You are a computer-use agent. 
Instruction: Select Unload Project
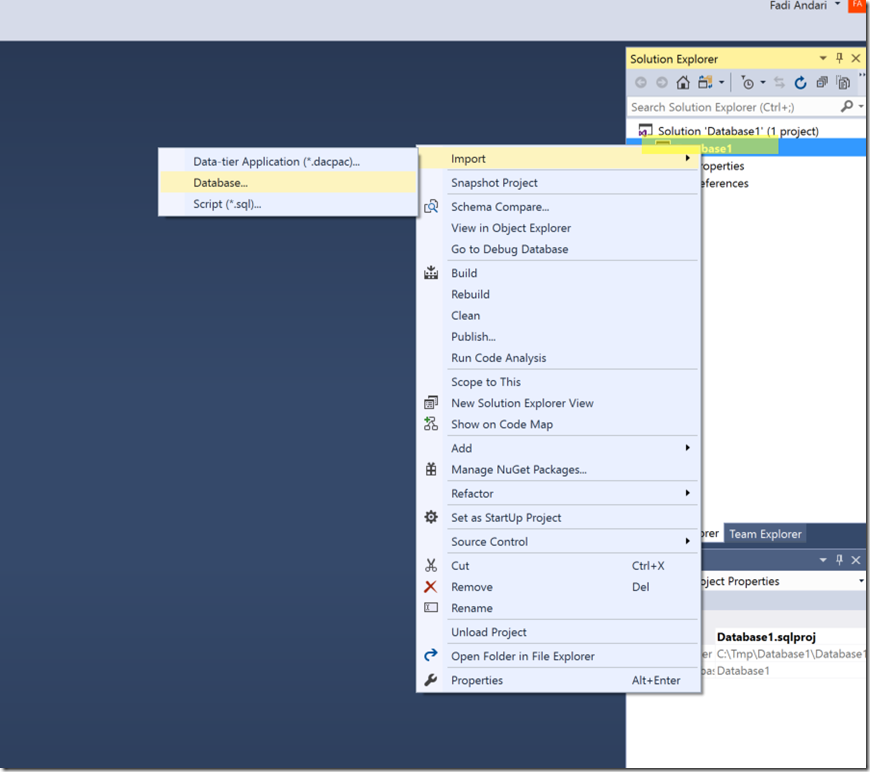tap(559, 632)
